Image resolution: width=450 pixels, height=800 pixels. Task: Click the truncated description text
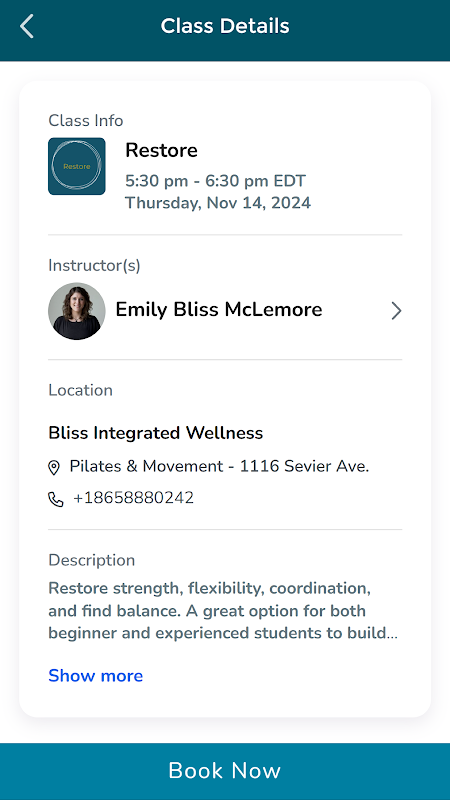[x=223, y=611]
